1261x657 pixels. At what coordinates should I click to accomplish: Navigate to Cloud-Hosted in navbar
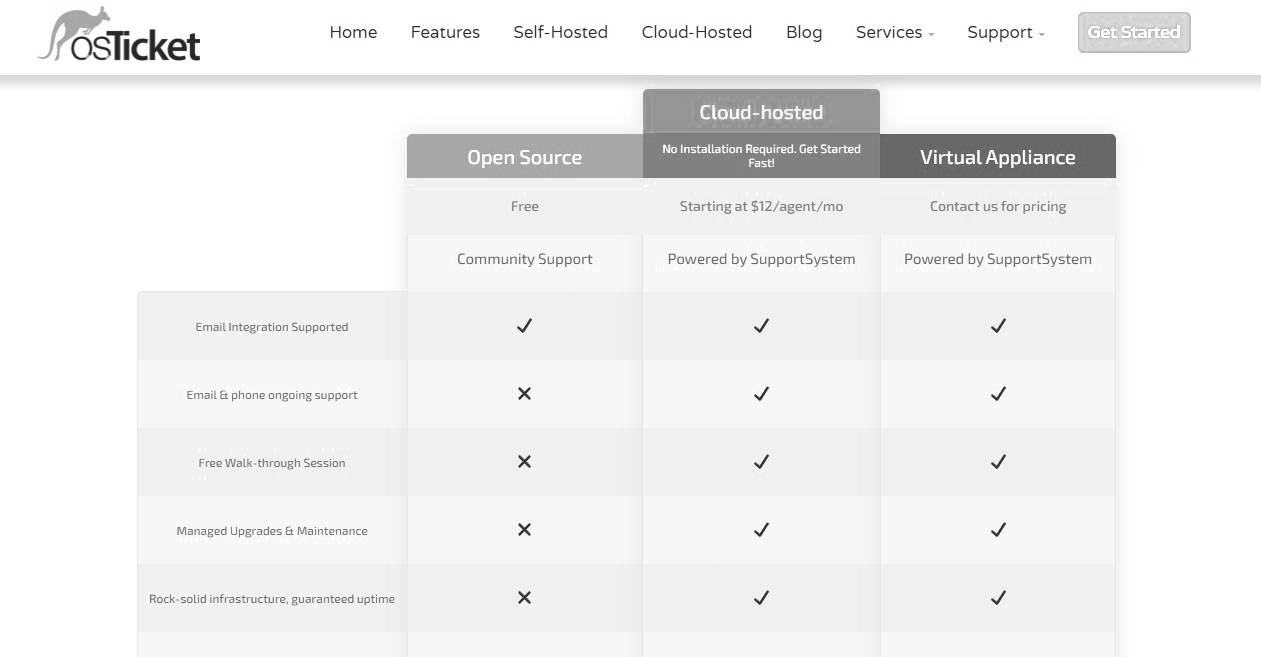(x=697, y=32)
